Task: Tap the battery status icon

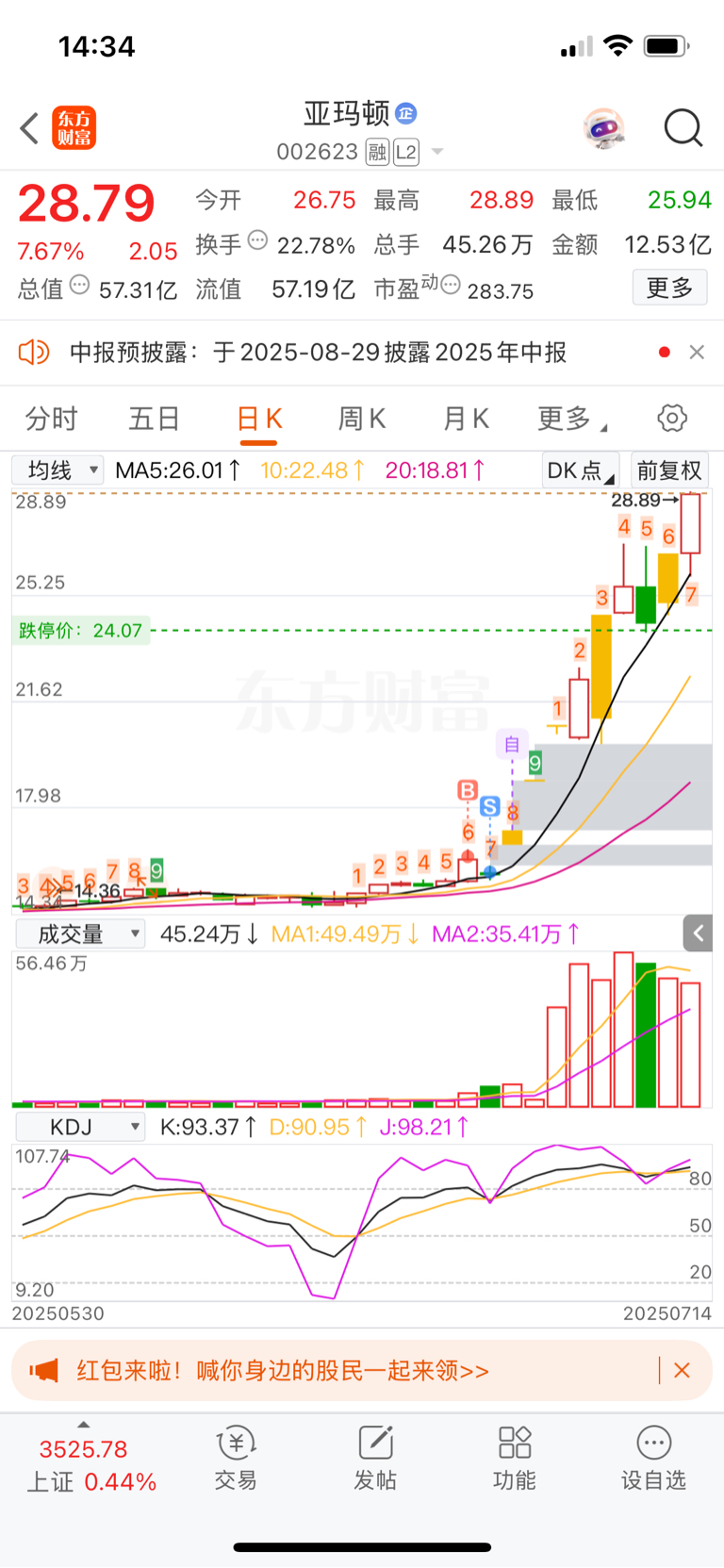Action: pyautogui.click(x=666, y=45)
